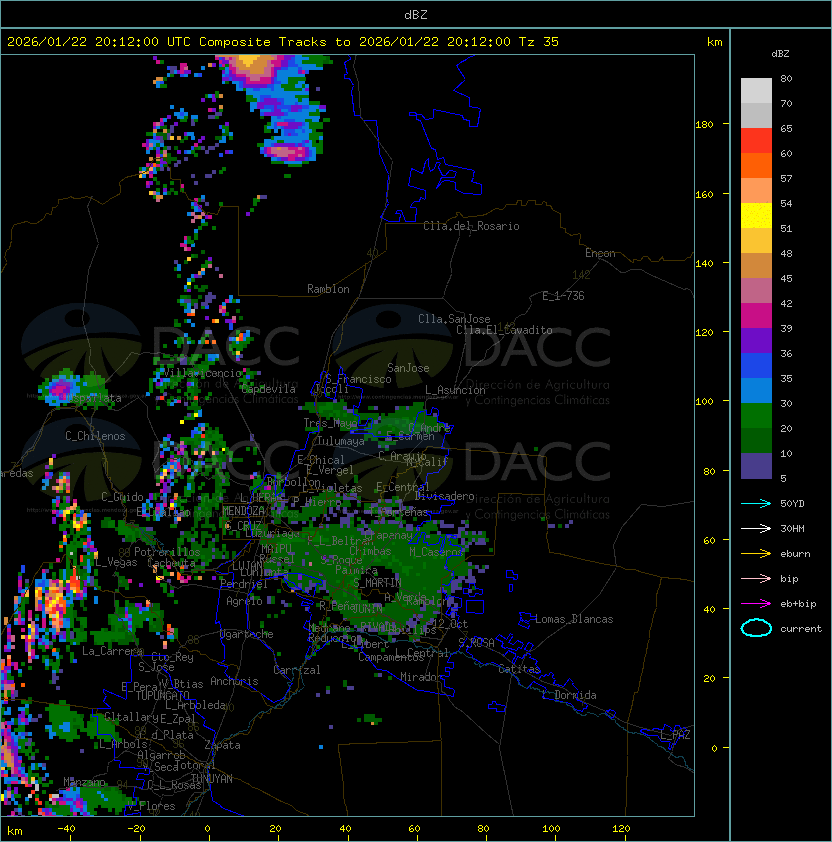The width and height of the screenshot is (832, 842).
Task: Click the pink bip arrow in legend
Action: [756, 578]
